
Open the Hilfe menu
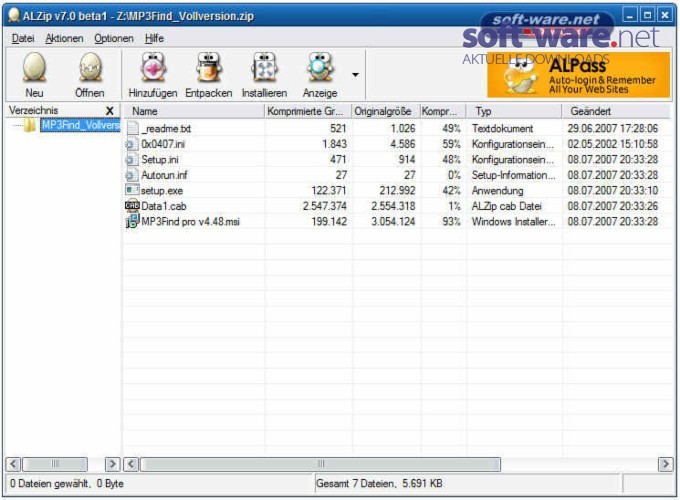coord(154,38)
